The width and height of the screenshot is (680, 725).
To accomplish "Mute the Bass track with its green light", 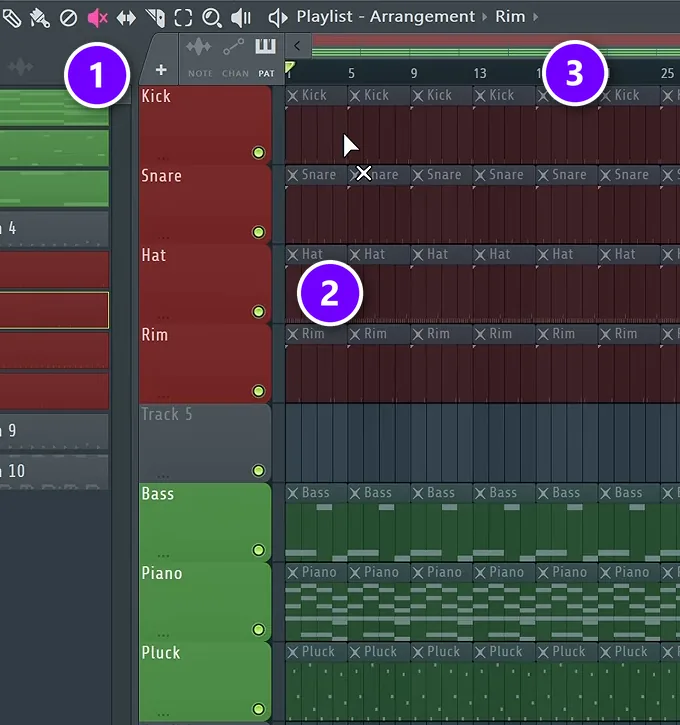I will (258, 550).
